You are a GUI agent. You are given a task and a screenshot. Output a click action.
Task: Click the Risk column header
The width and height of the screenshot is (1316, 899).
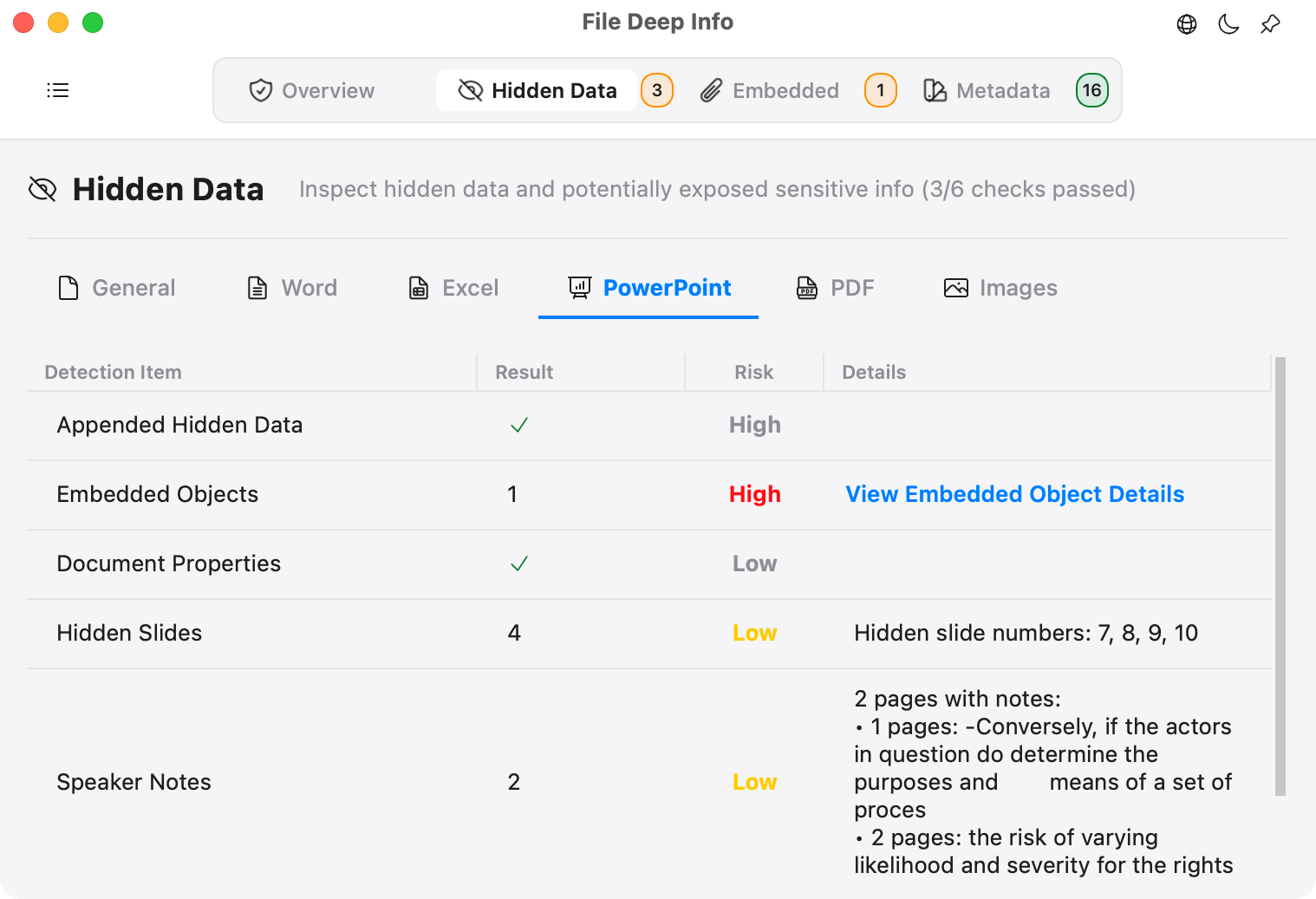(x=754, y=372)
